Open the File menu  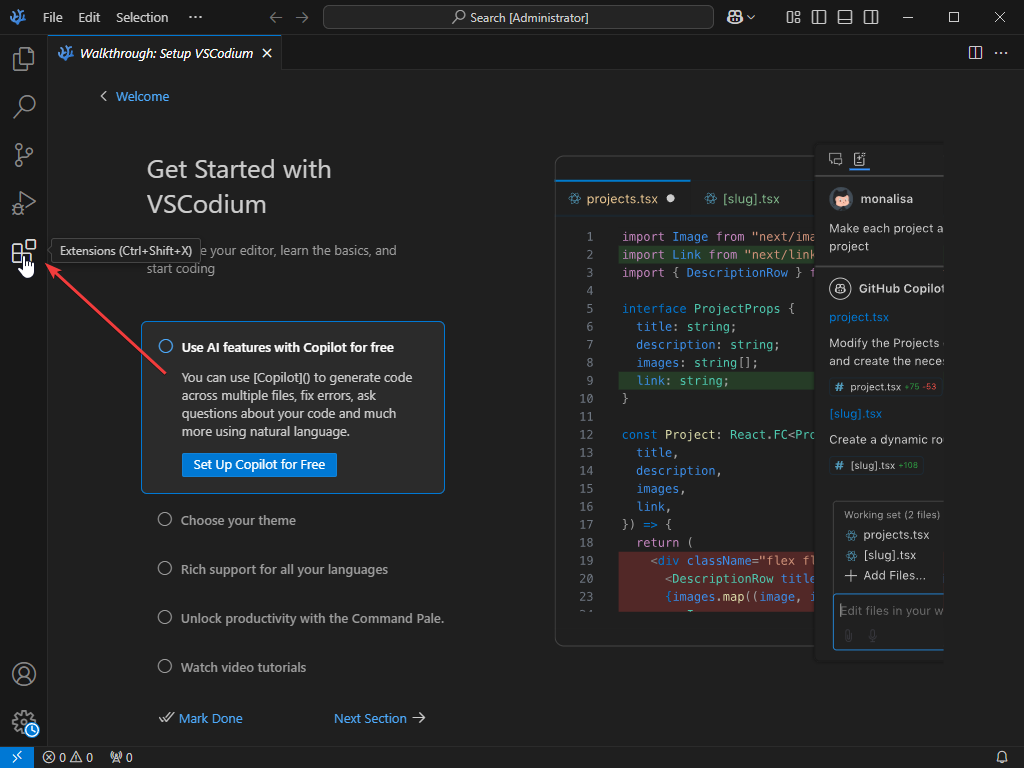coord(53,17)
